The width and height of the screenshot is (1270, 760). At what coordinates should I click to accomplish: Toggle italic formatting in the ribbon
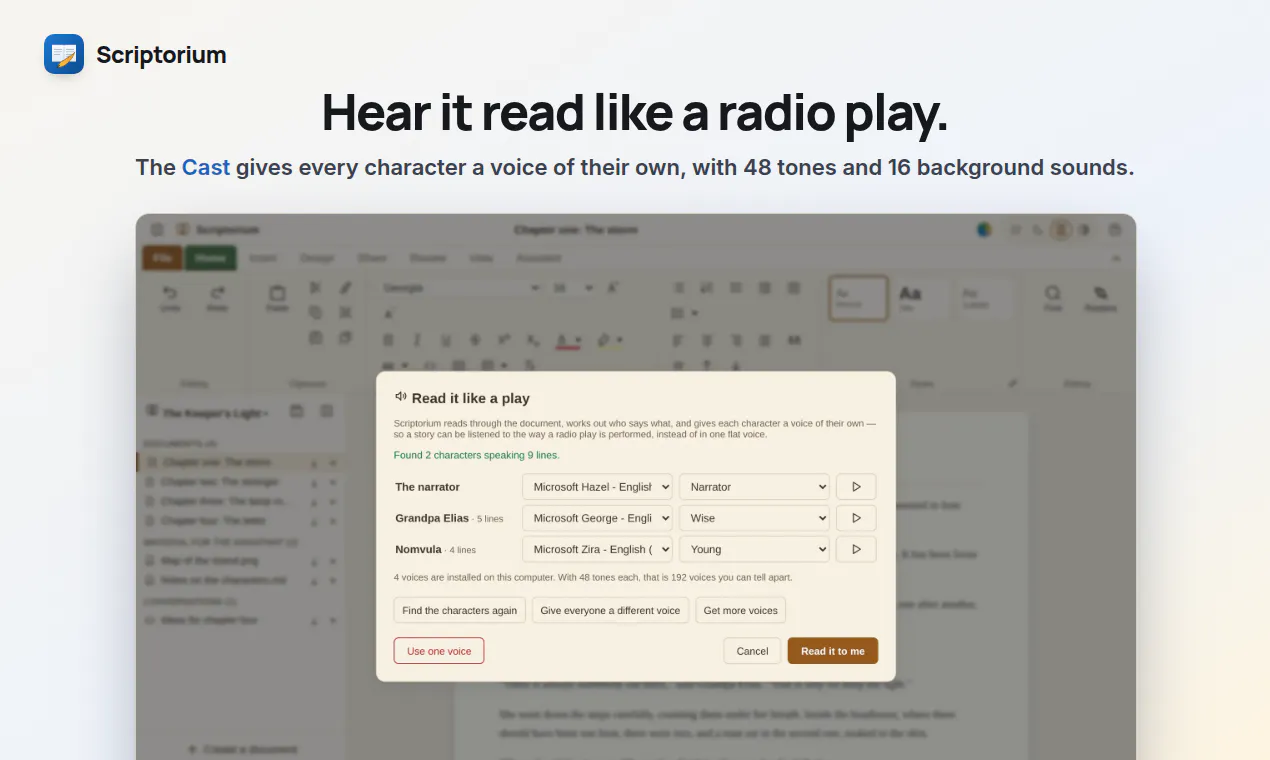click(417, 340)
